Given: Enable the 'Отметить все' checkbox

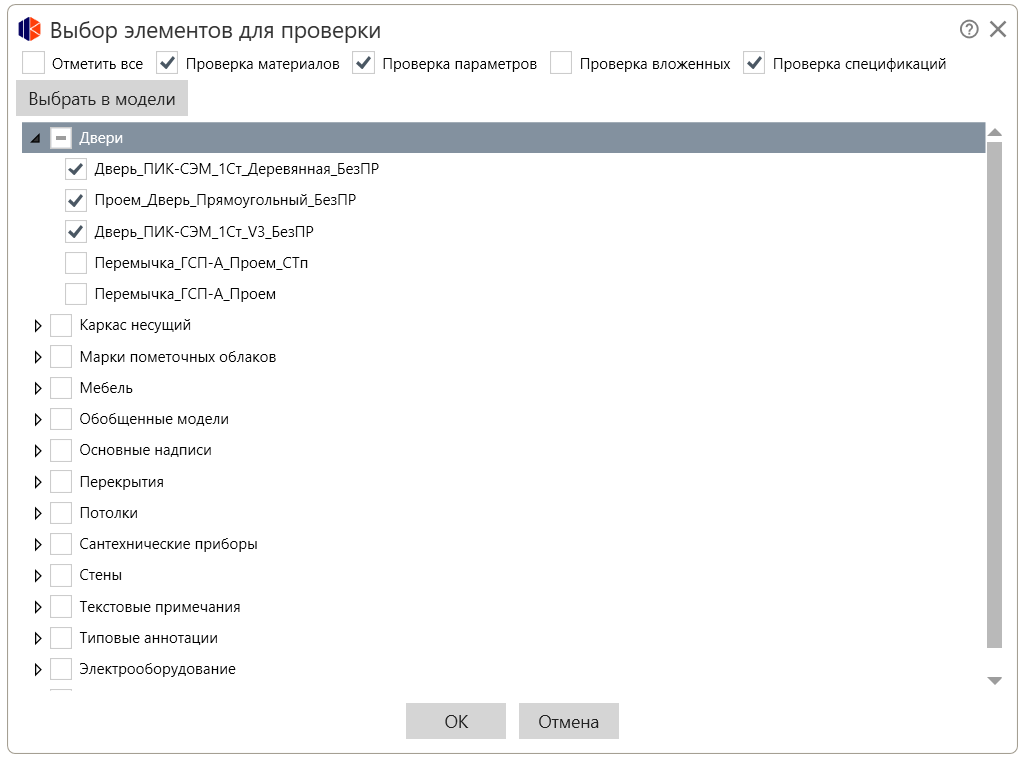Looking at the screenshot, I should click(x=34, y=63).
